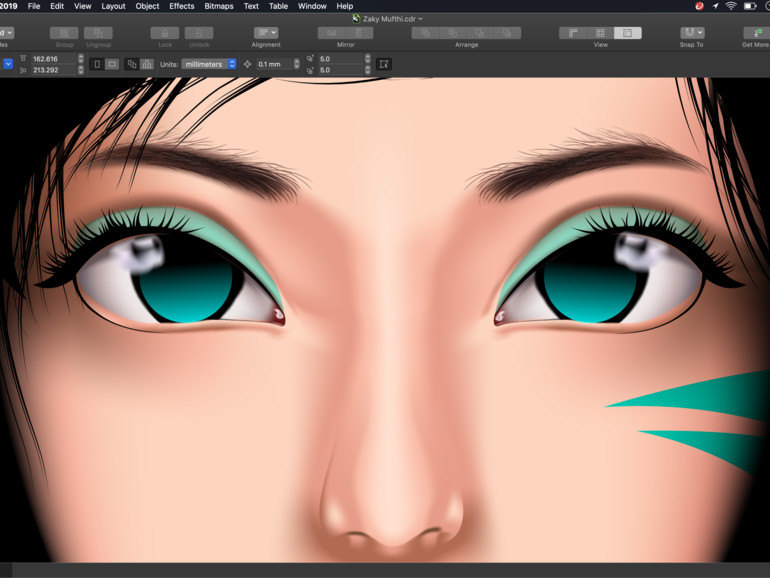The width and height of the screenshot is (770, 578).
Task: Open the Help menu
Action: (x=345, y=6)
